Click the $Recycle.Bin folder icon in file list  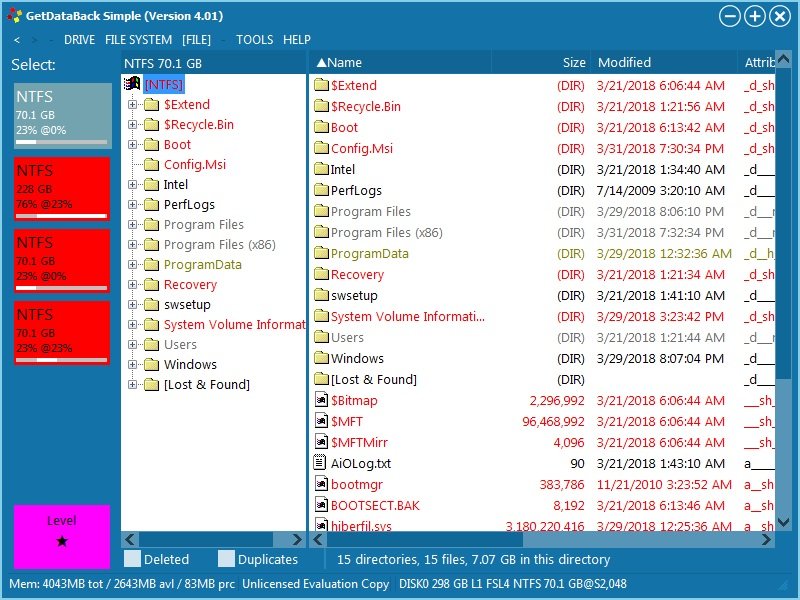321,106
